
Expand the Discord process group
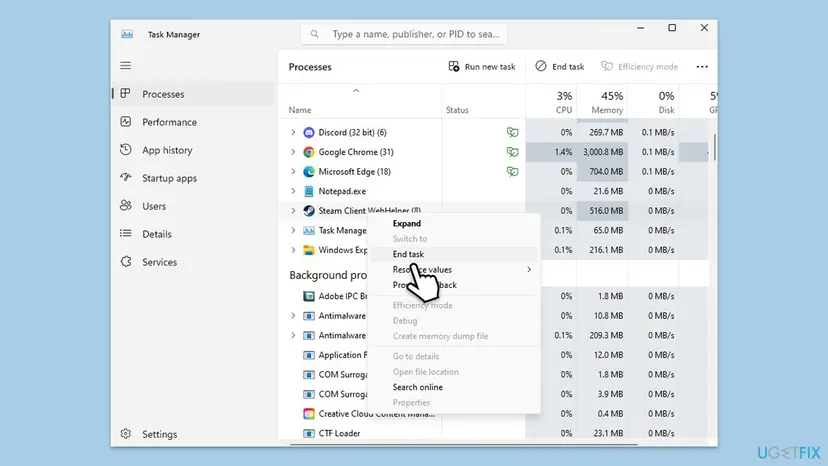(x=293, y=132)
